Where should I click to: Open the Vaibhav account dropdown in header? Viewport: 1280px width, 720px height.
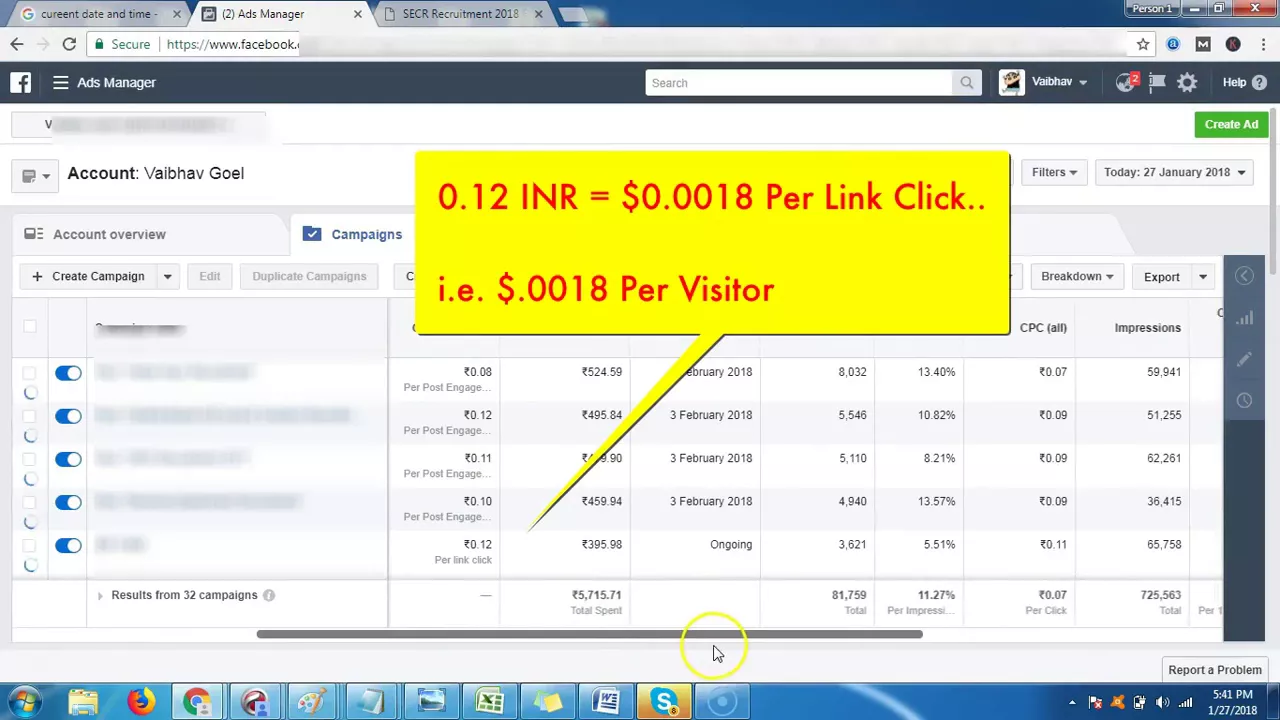click(x=1059, y=83)
